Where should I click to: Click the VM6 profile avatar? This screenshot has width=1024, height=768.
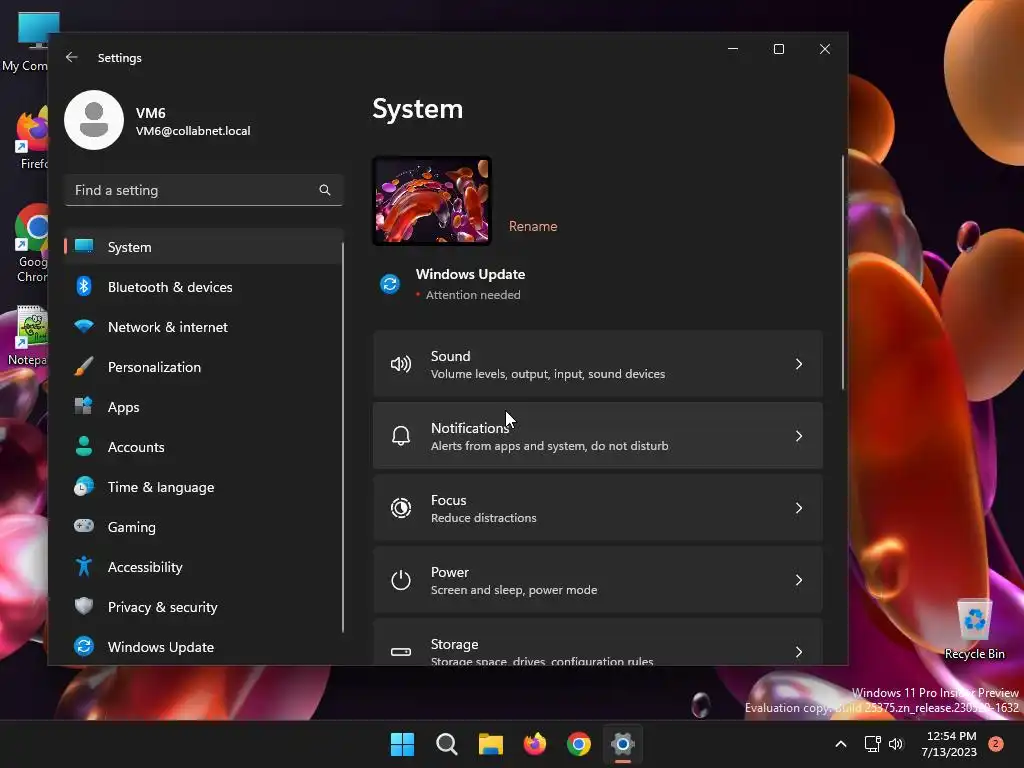(x=94, y=120)
